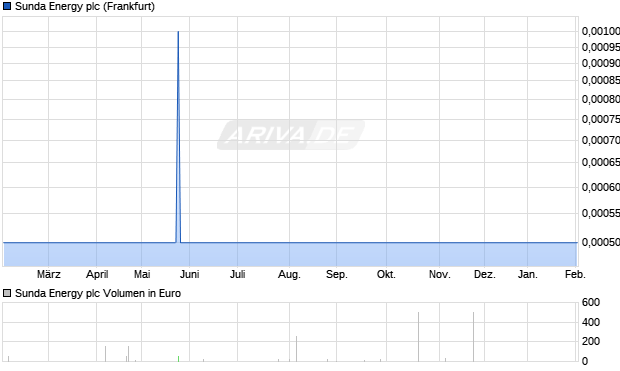
Task: Click the blue Sunda Energy legend square
Action: coord(7,6)
